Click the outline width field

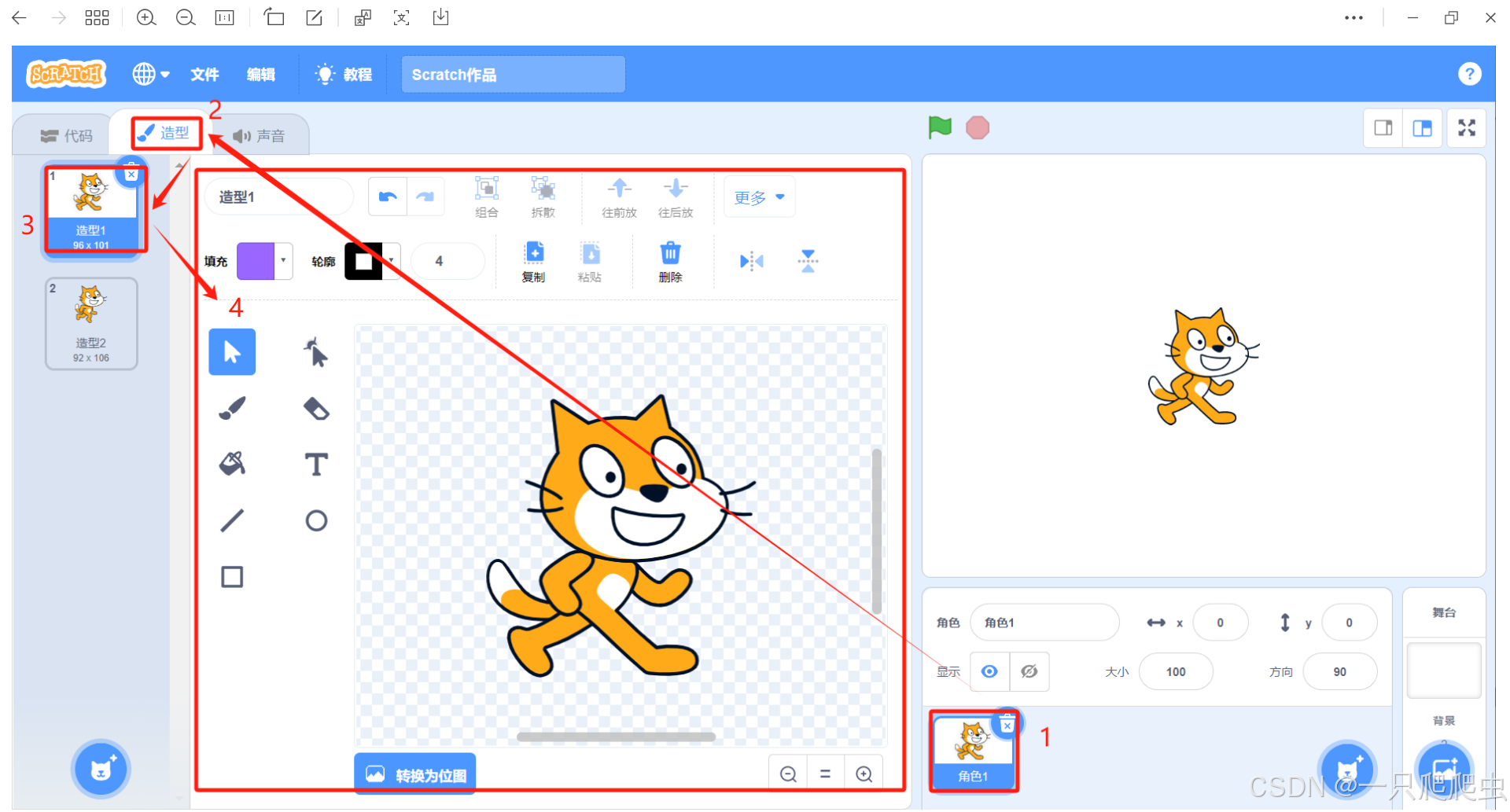pyautogui.click(x=447, y=261)
